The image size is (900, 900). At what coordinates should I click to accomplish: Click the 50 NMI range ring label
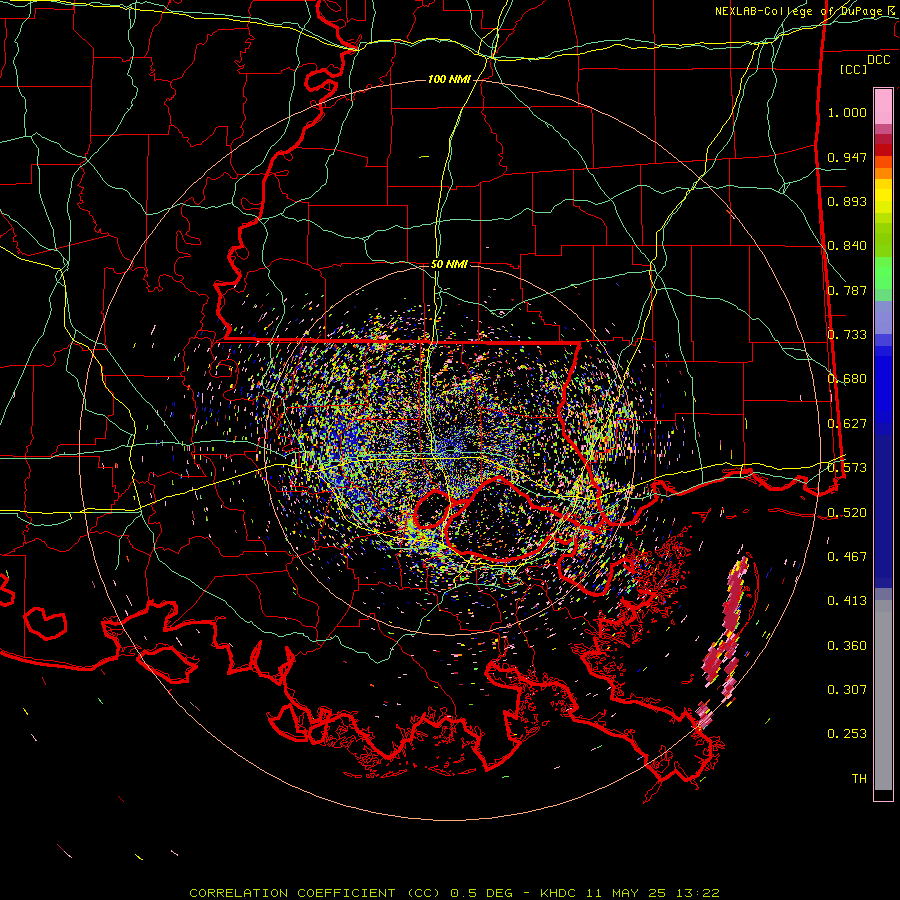(449, 264)
